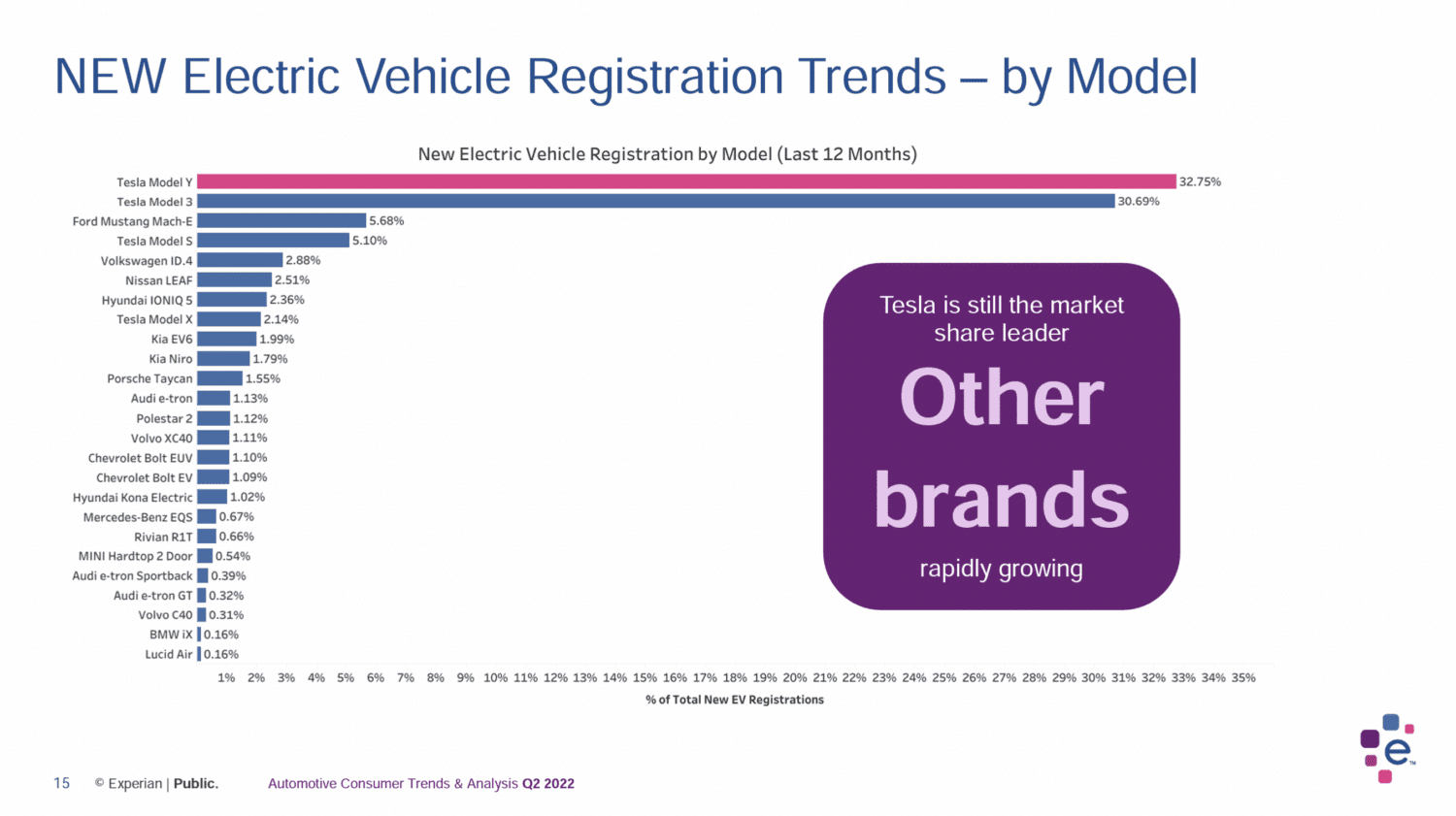The image size is (1456, 816).
Task: Click the 'Porsche Taycan' row label
Action: pyautogui.click(x=149, y=379)
